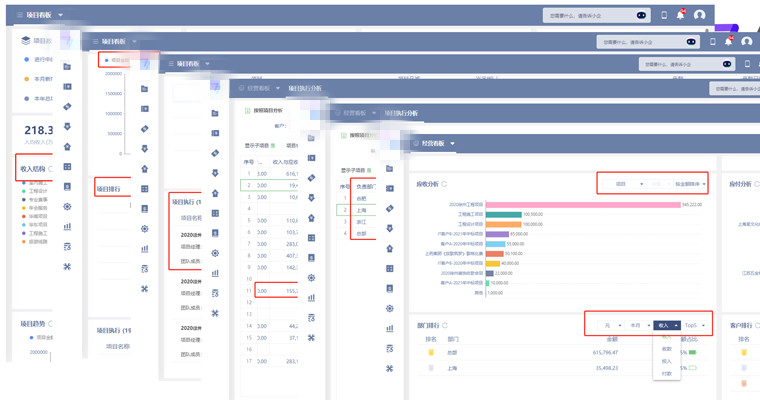The image size is (760, 400).
Task: Toggle the leftmost 按照项目分析 checkbox
Action: (248, 111)
